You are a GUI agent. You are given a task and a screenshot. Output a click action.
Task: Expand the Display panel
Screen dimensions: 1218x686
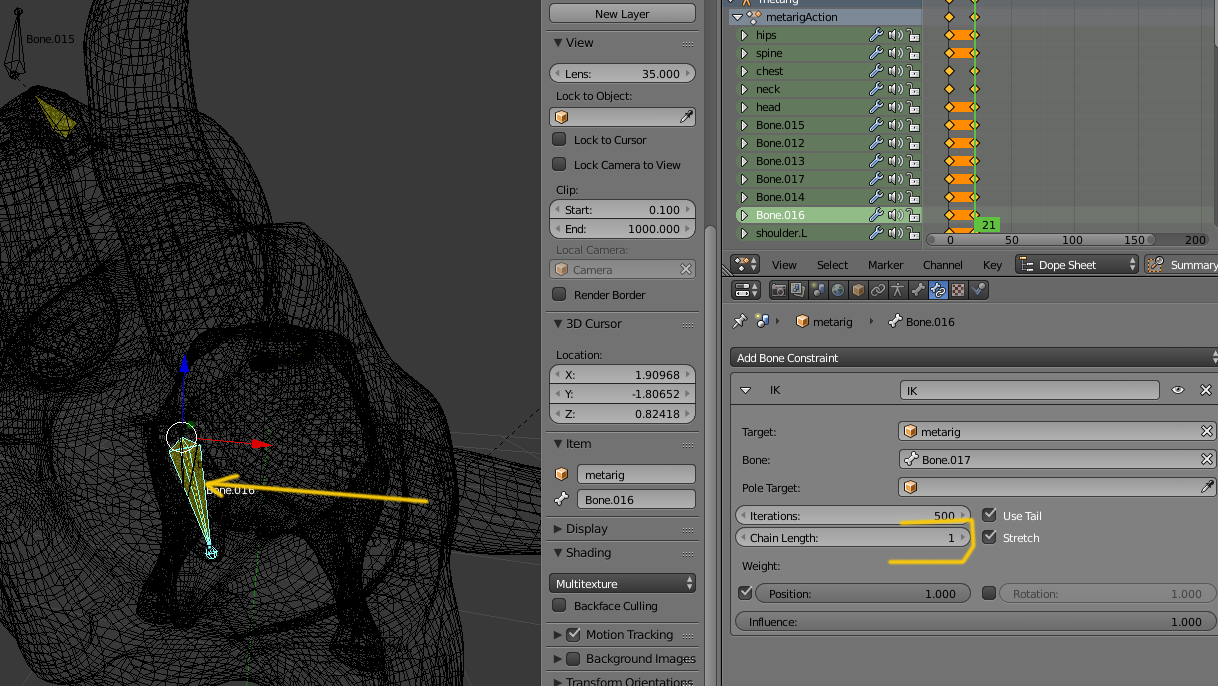point(586,529)
